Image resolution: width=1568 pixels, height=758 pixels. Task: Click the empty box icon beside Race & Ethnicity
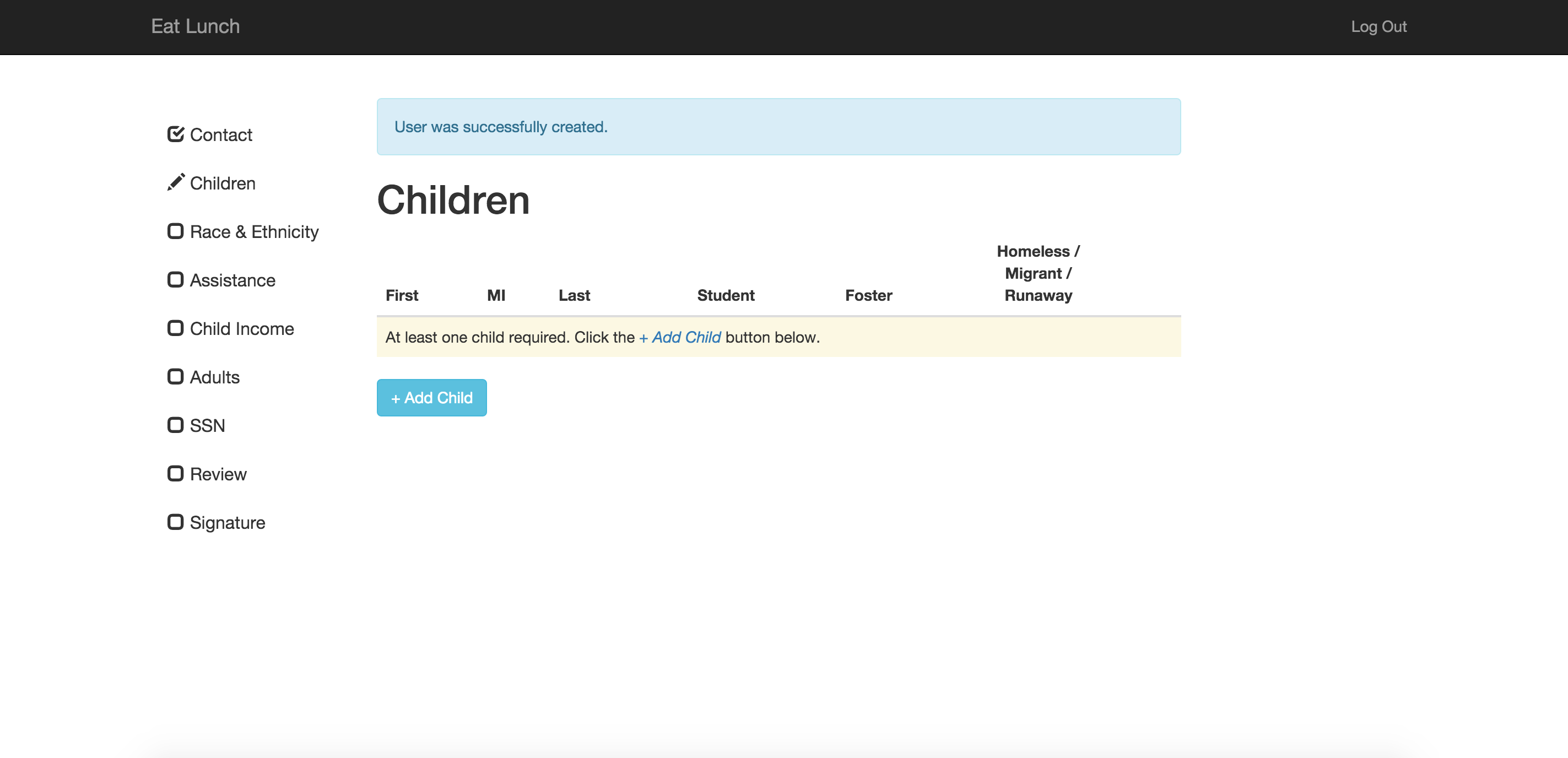[x=175, y=231]
